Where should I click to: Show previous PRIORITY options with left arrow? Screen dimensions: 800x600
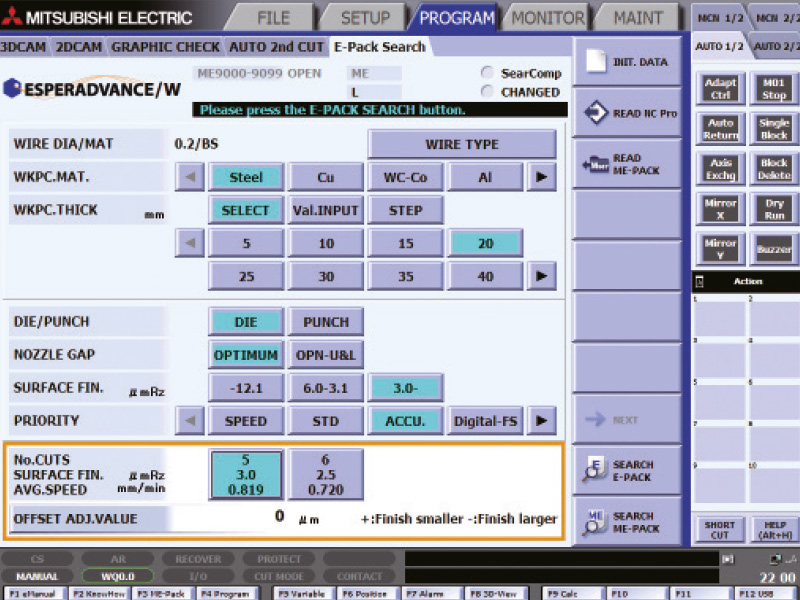(x=190, y=421)
